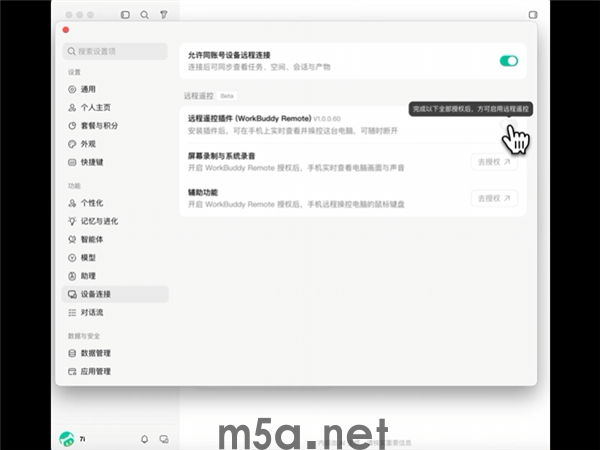Screen dimensions: 600x450
Task: Open 外观 appearance settings
Action: click(x=115, y=144)
